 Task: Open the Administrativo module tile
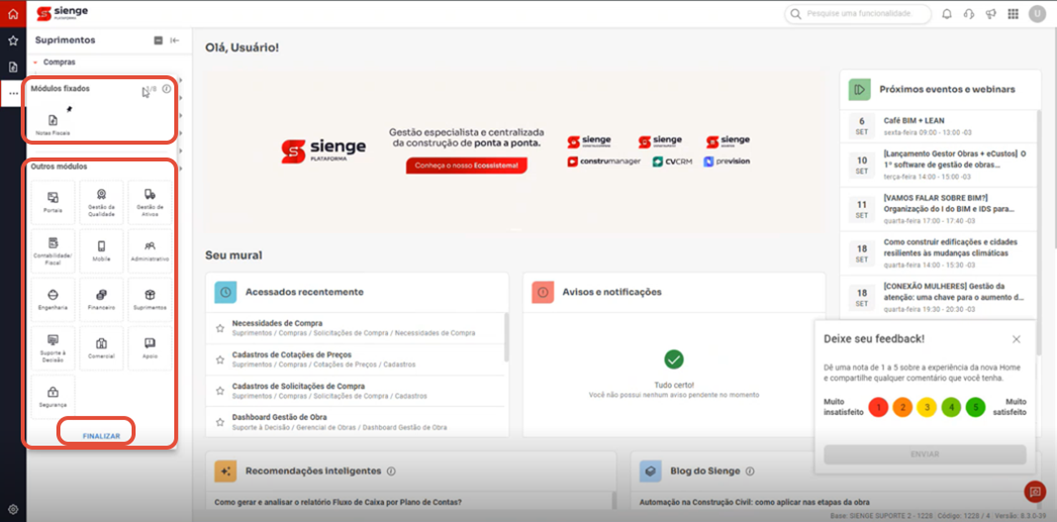point(150,251)
